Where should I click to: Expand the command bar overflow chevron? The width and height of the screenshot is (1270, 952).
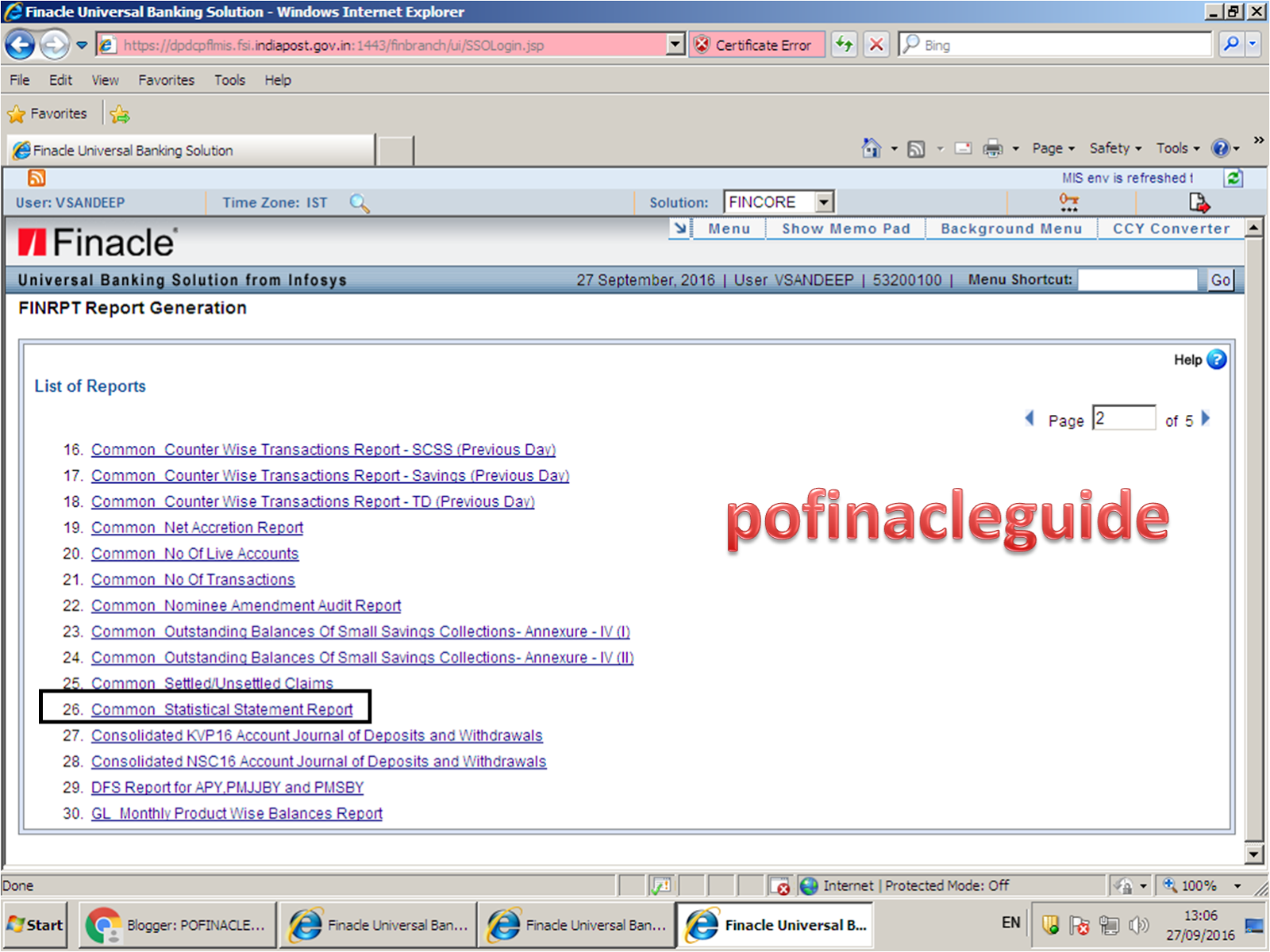(1258, 140)
